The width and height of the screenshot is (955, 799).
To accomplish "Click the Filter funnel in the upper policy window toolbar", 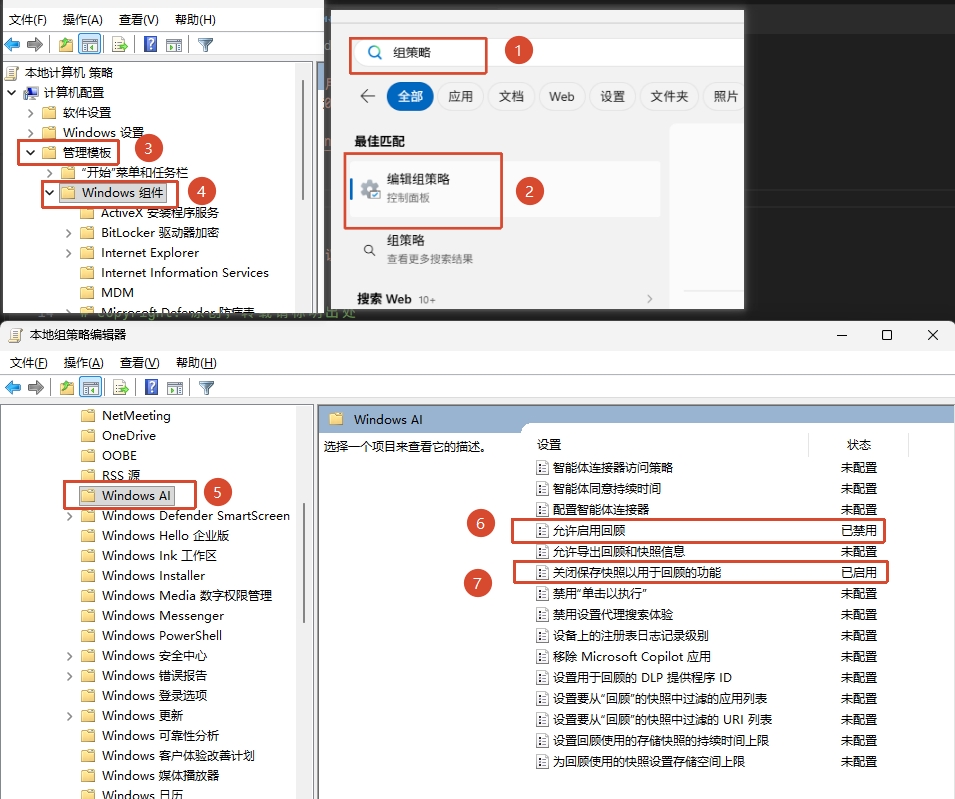I will click(205, 44).
